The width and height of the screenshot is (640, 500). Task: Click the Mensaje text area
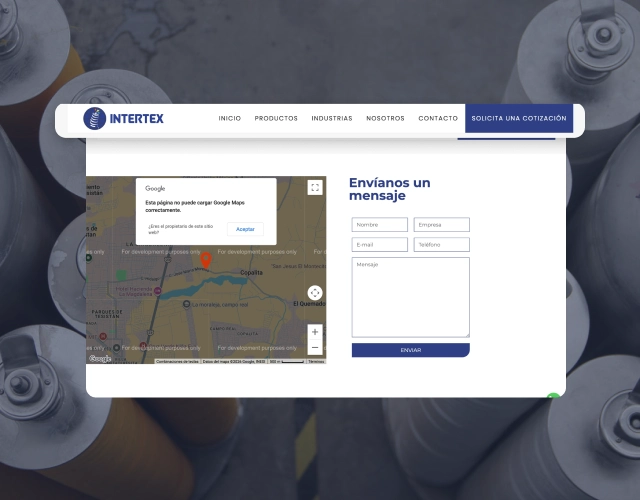click(411, 297)
